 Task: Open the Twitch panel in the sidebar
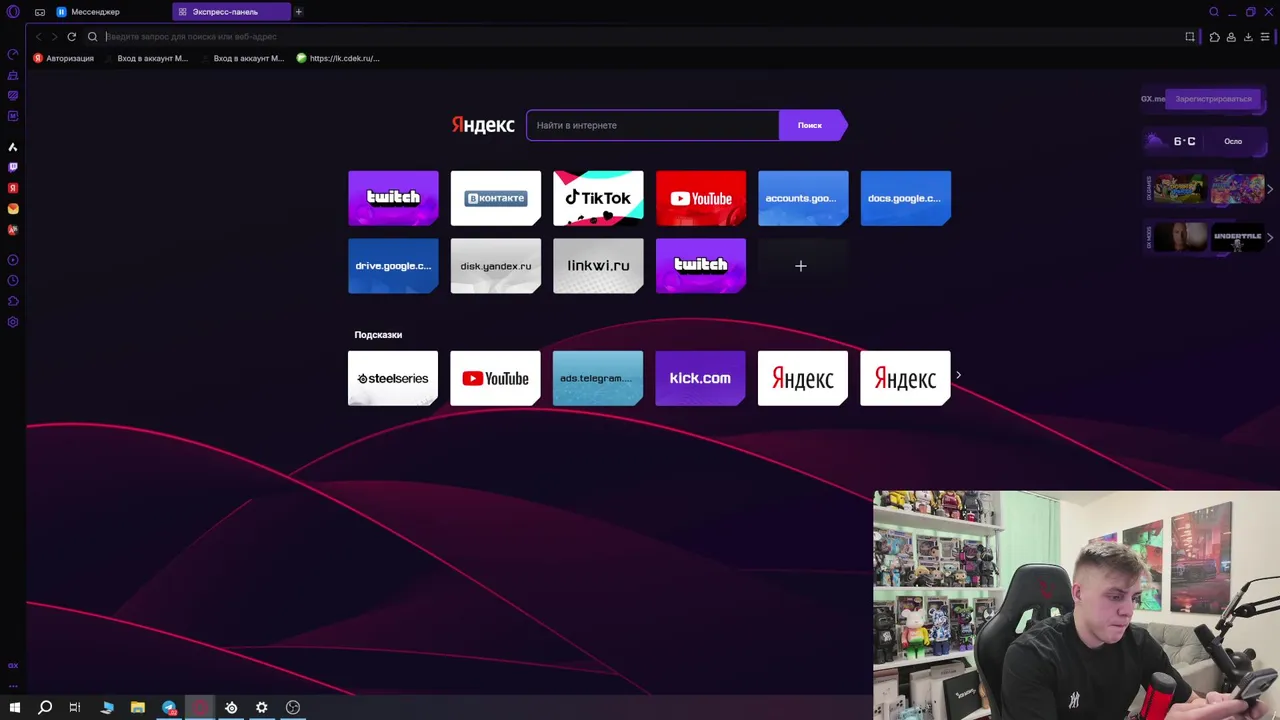pyautogui.click(x=13, y=167)
